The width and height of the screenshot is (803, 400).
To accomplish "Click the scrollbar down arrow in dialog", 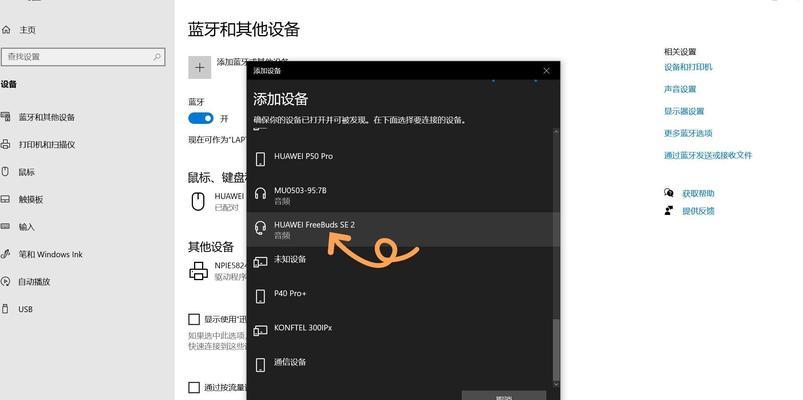I will click(x=556, y=384).
